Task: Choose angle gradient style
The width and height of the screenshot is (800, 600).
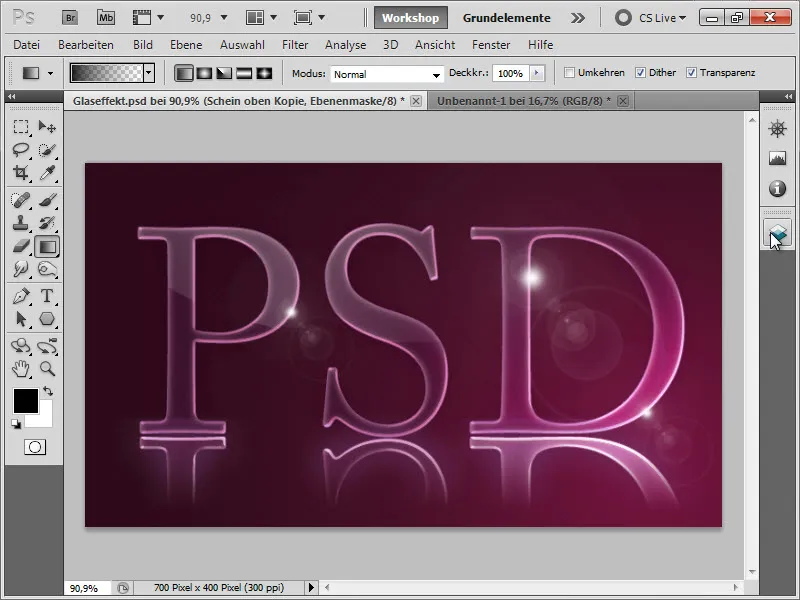Action: (224, 73)
